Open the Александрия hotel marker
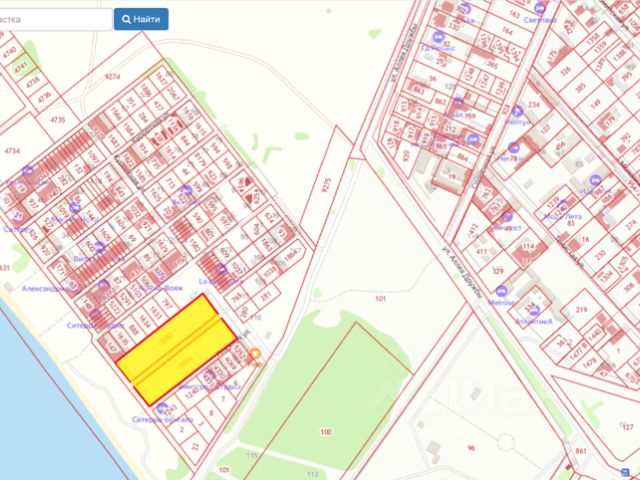 (104, 284)
